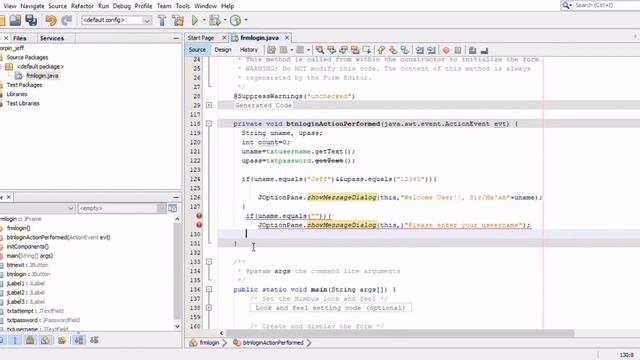Open the Debug menu
The width and height of the screenshot is (640, 360).
tap(122, 6)
